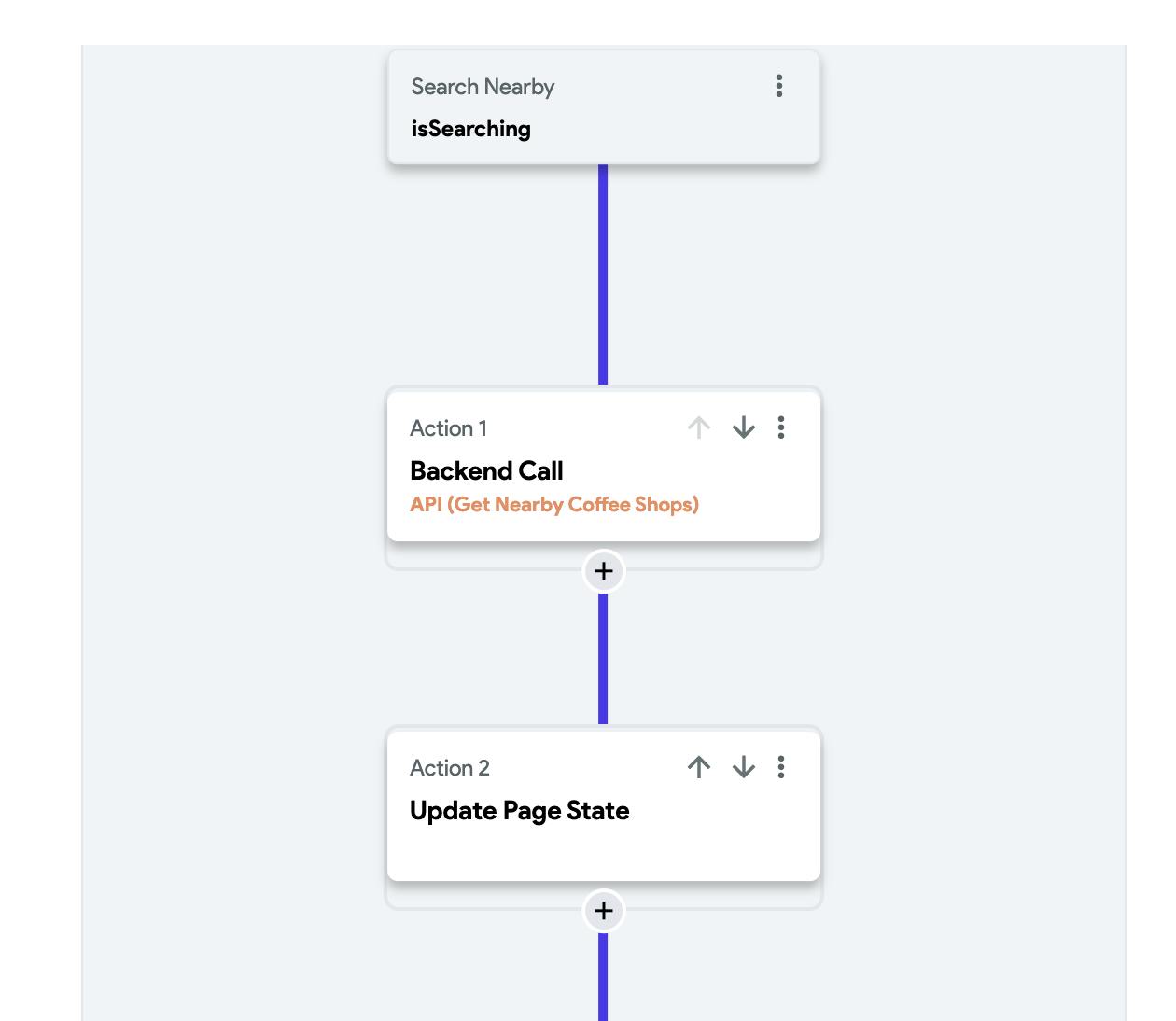Open the Action 2 three-dot menu
Screen dimensions: 1176x1021
pos(781,767)
